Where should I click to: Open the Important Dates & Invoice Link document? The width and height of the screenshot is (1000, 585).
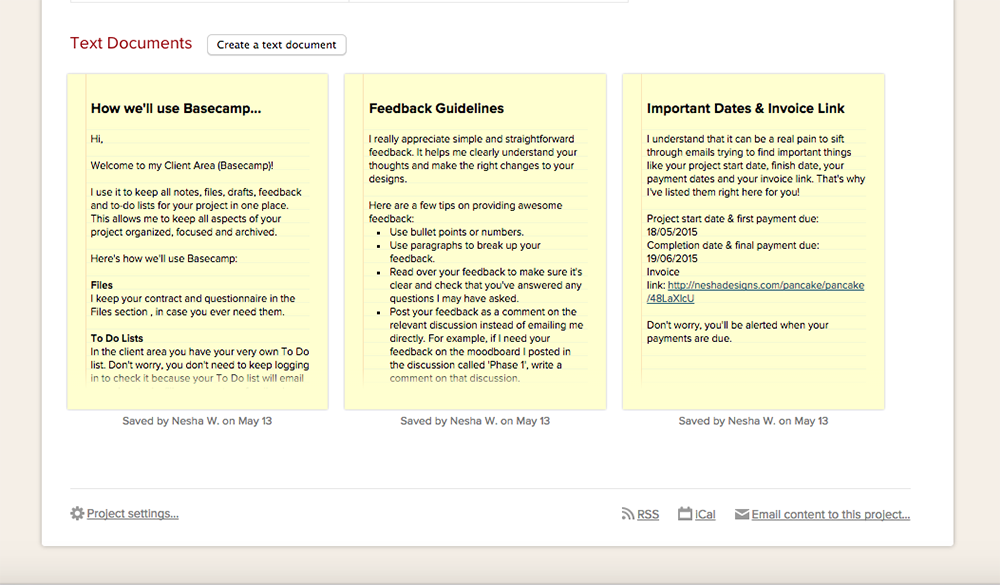click(753, 241)
